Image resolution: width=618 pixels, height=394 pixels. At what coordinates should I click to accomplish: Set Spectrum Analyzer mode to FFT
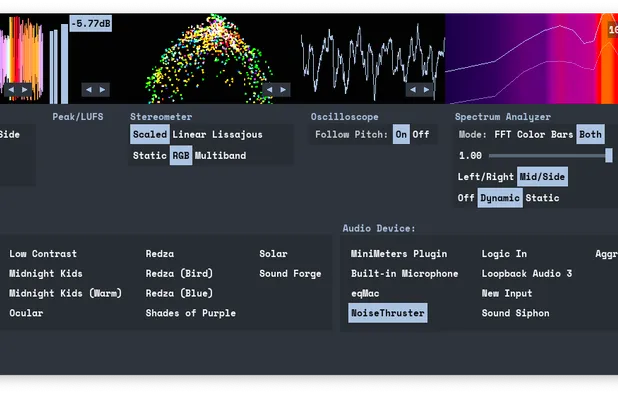tap(503, 134)
